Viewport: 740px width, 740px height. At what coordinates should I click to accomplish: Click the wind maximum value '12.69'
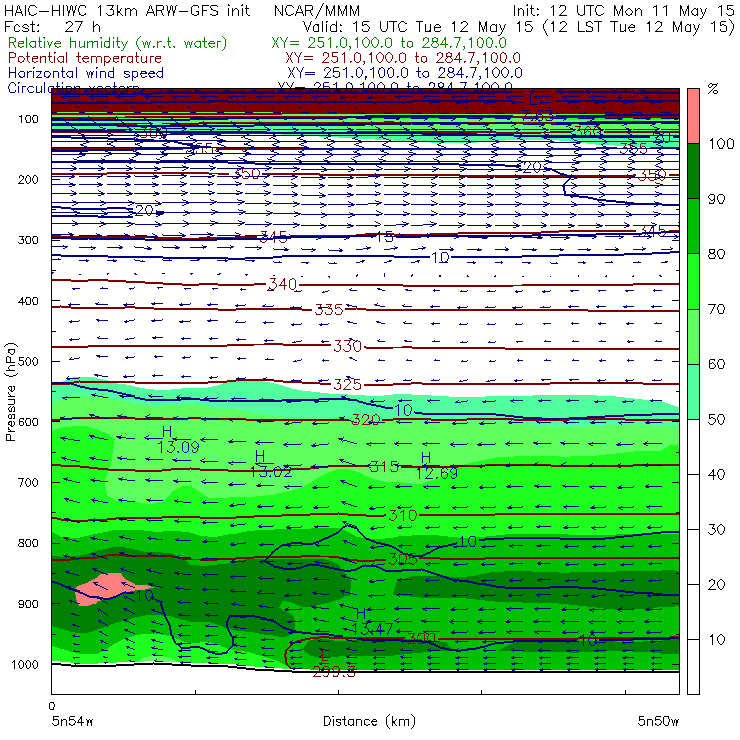[437, 473]
